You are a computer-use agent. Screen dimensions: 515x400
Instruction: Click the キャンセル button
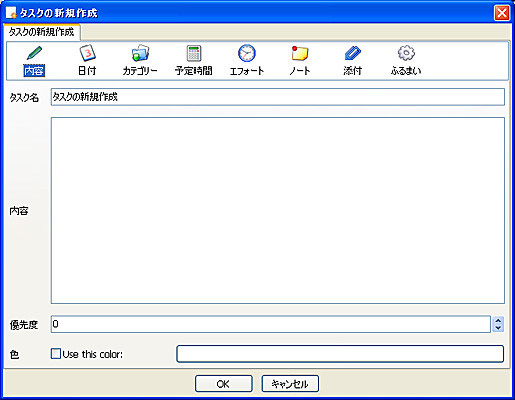290,384
